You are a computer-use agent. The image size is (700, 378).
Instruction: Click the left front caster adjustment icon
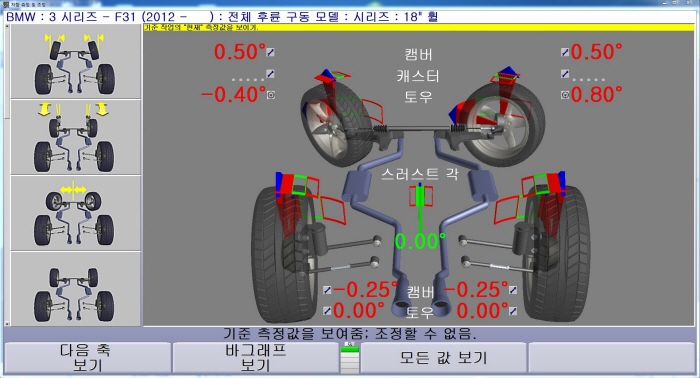[x=271, y=74]
